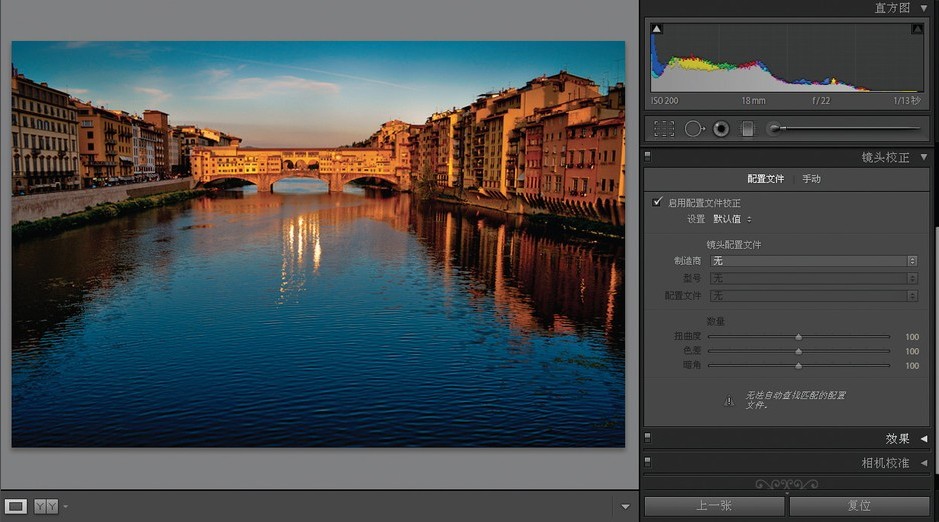
Task: Expand the 效果 panel
Action: (924, 439)
